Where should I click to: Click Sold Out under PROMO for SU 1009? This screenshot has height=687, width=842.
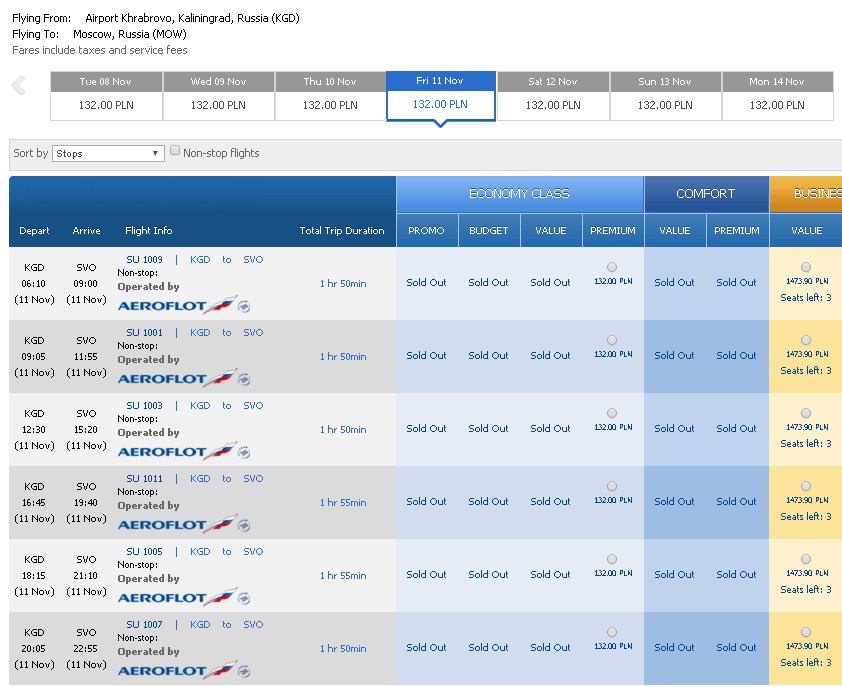click(426, 283)
